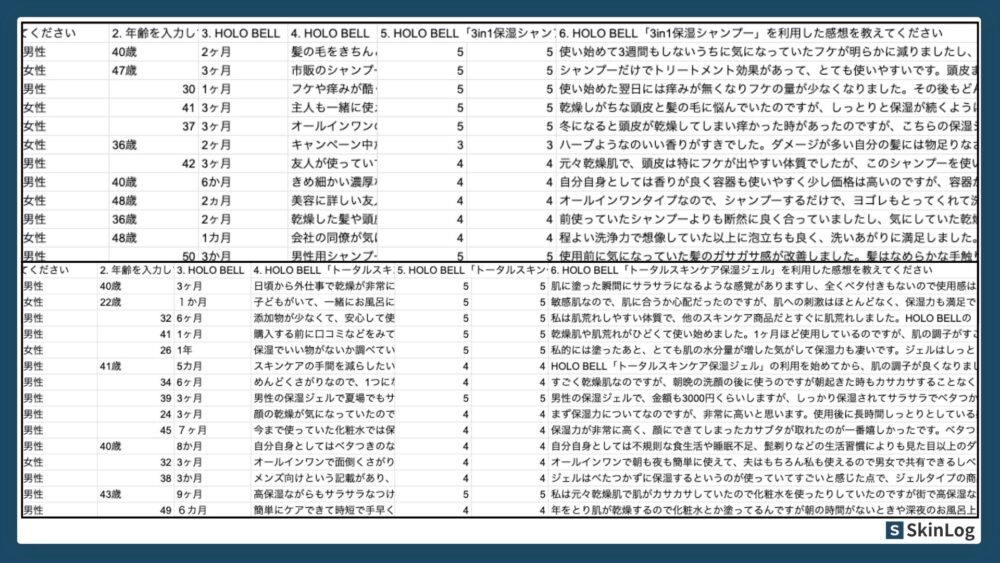Click the cell starting with メンズ向けという記載
Image resolution: width=1000 pixels, height=563 pixels.
tap(322, 478)
